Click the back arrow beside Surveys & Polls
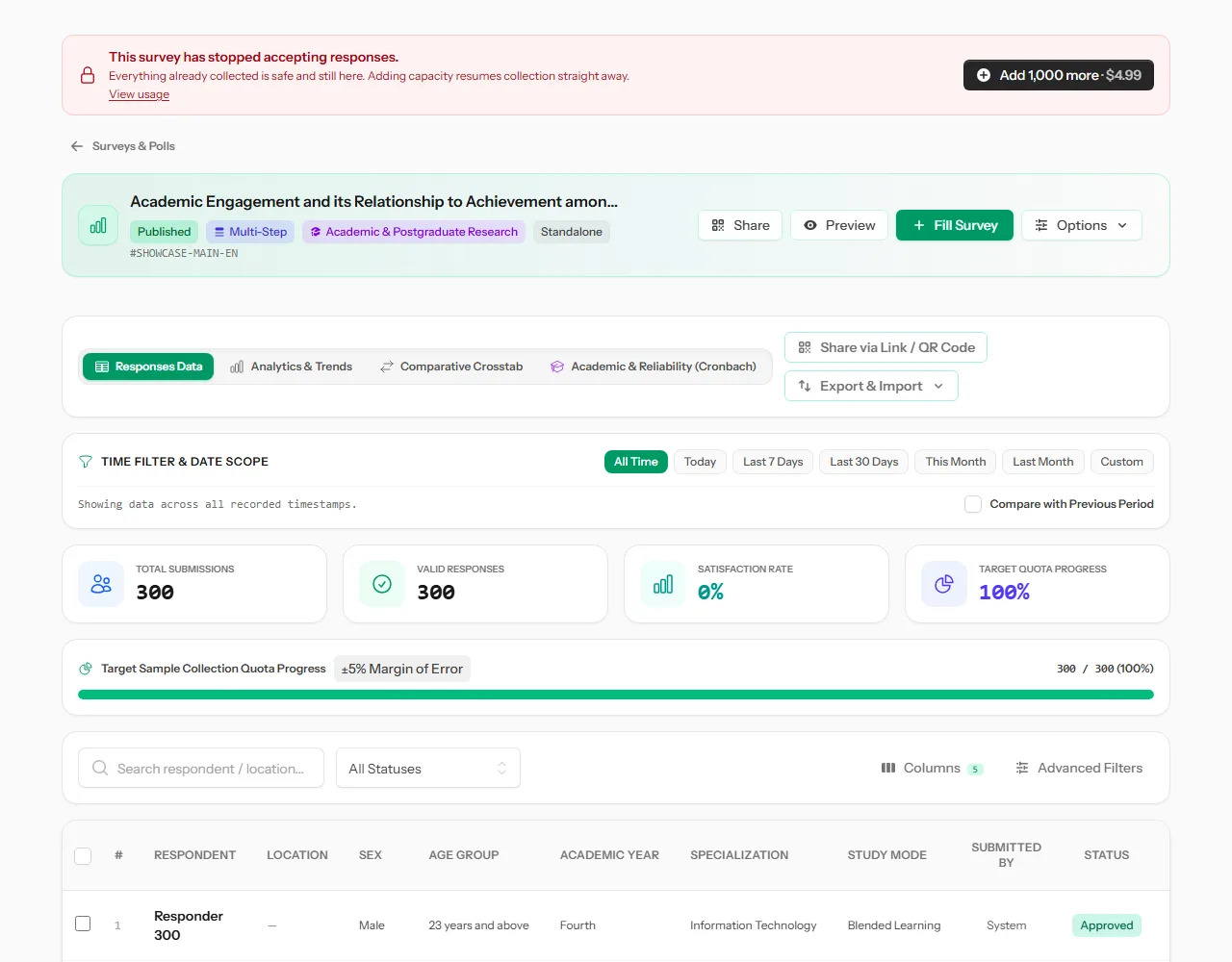1232x962 pixels. [77, 146]
